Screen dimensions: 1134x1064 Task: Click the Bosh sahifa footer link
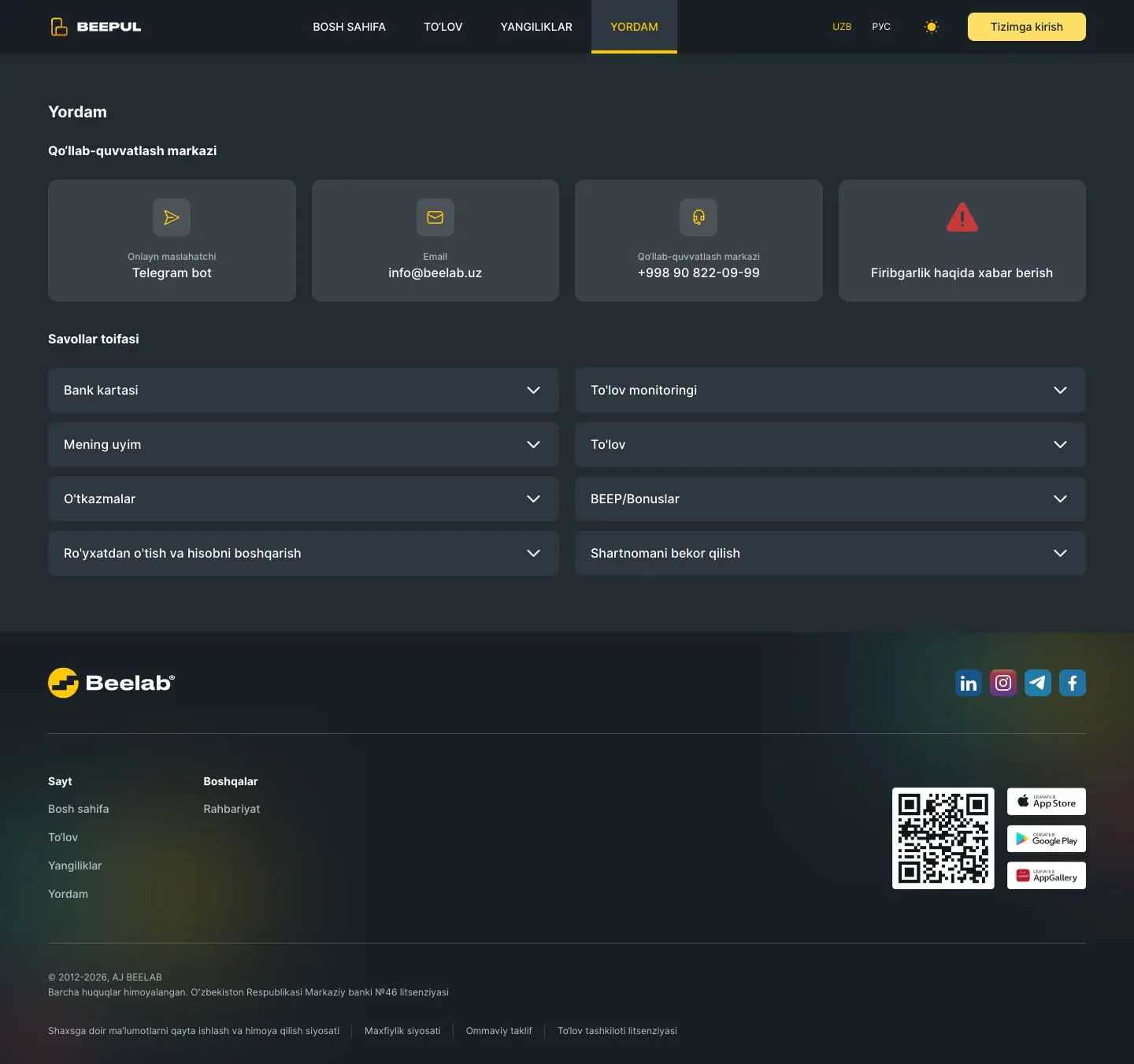[x=79, y=809]
